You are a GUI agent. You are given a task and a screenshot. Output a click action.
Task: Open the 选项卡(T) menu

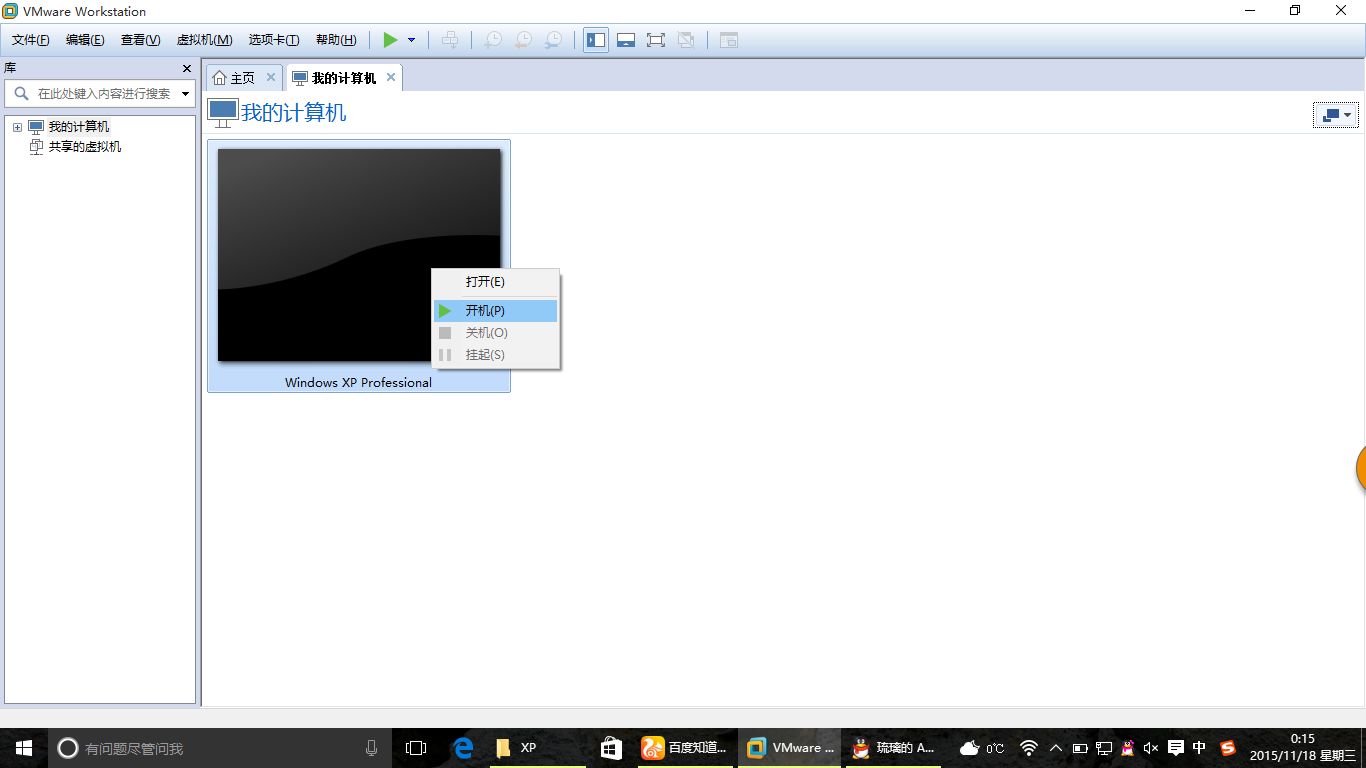(274, 40)
